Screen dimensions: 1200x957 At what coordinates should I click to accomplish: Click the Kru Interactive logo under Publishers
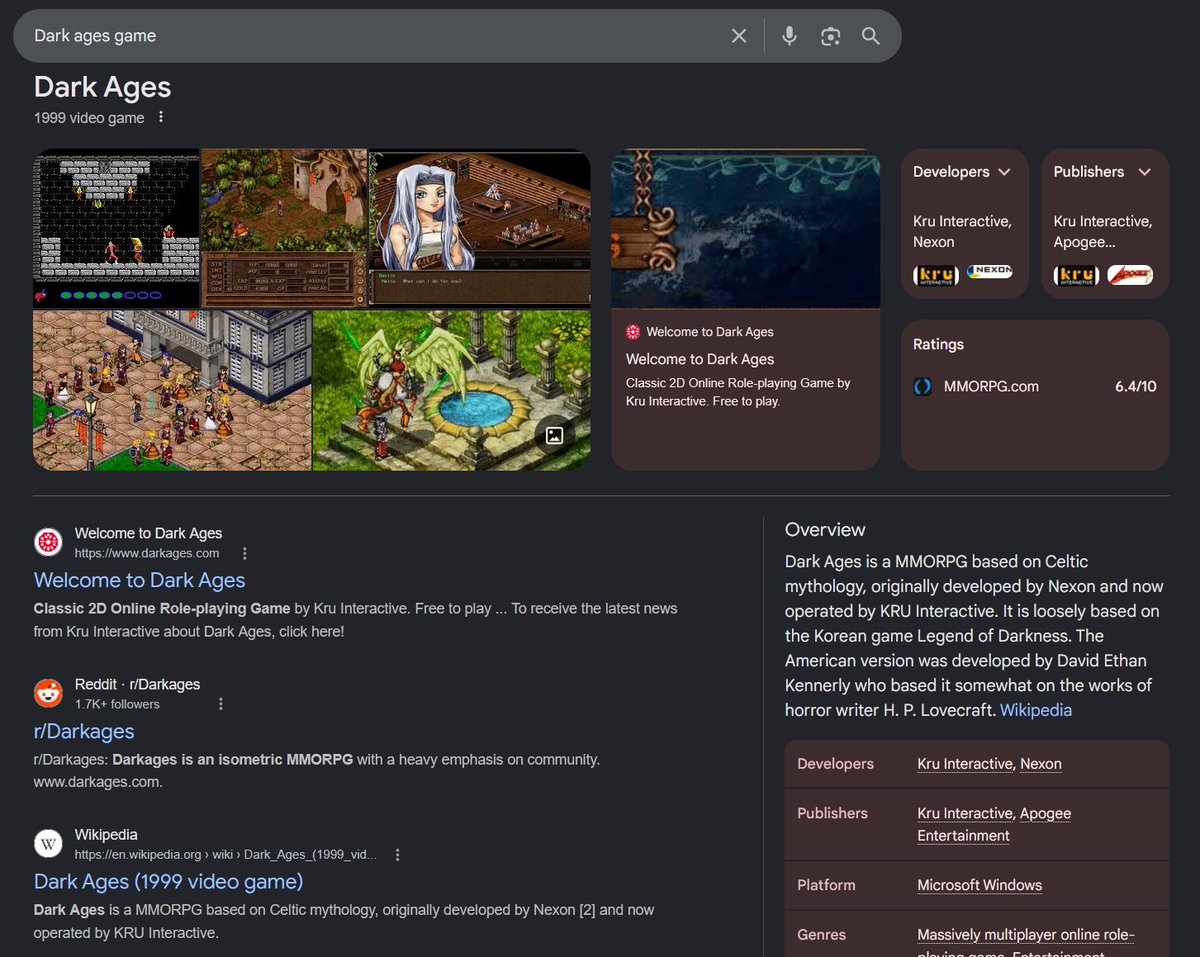click(x=1076, y=275)
